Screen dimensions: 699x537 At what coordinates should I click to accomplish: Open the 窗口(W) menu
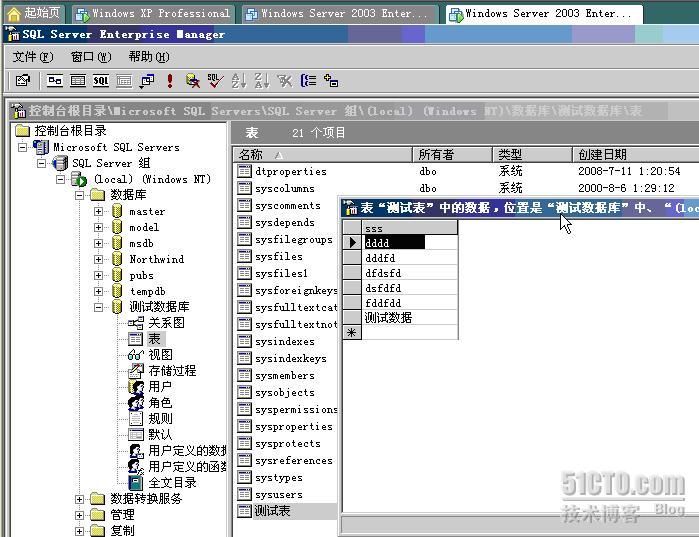click(x=91, y=57)
